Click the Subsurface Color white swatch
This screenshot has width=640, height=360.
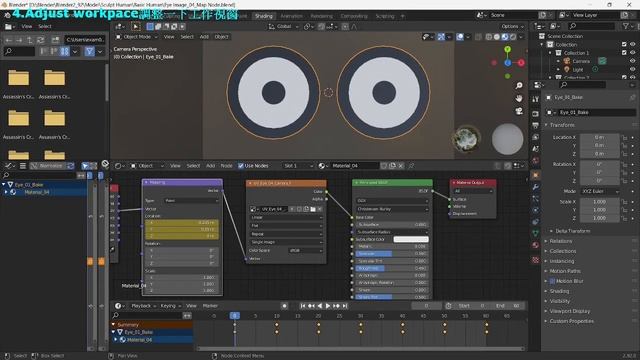pos(411,239)
